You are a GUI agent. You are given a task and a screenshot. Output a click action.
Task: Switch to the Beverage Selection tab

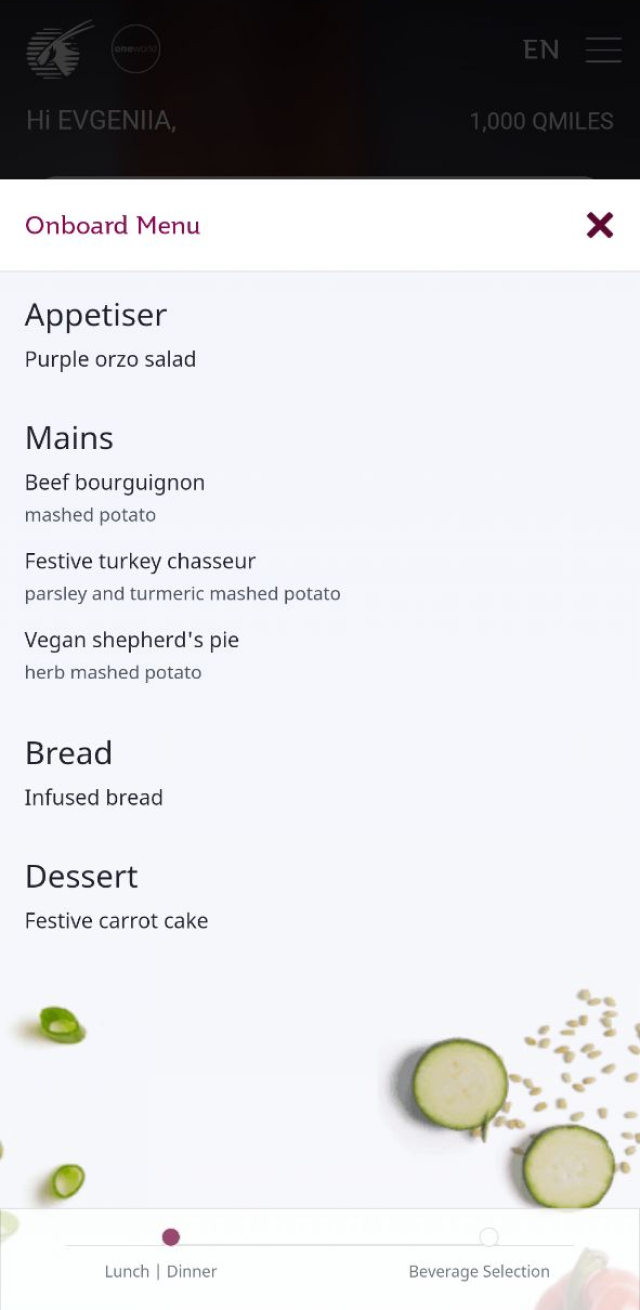tap(479, 1271)
